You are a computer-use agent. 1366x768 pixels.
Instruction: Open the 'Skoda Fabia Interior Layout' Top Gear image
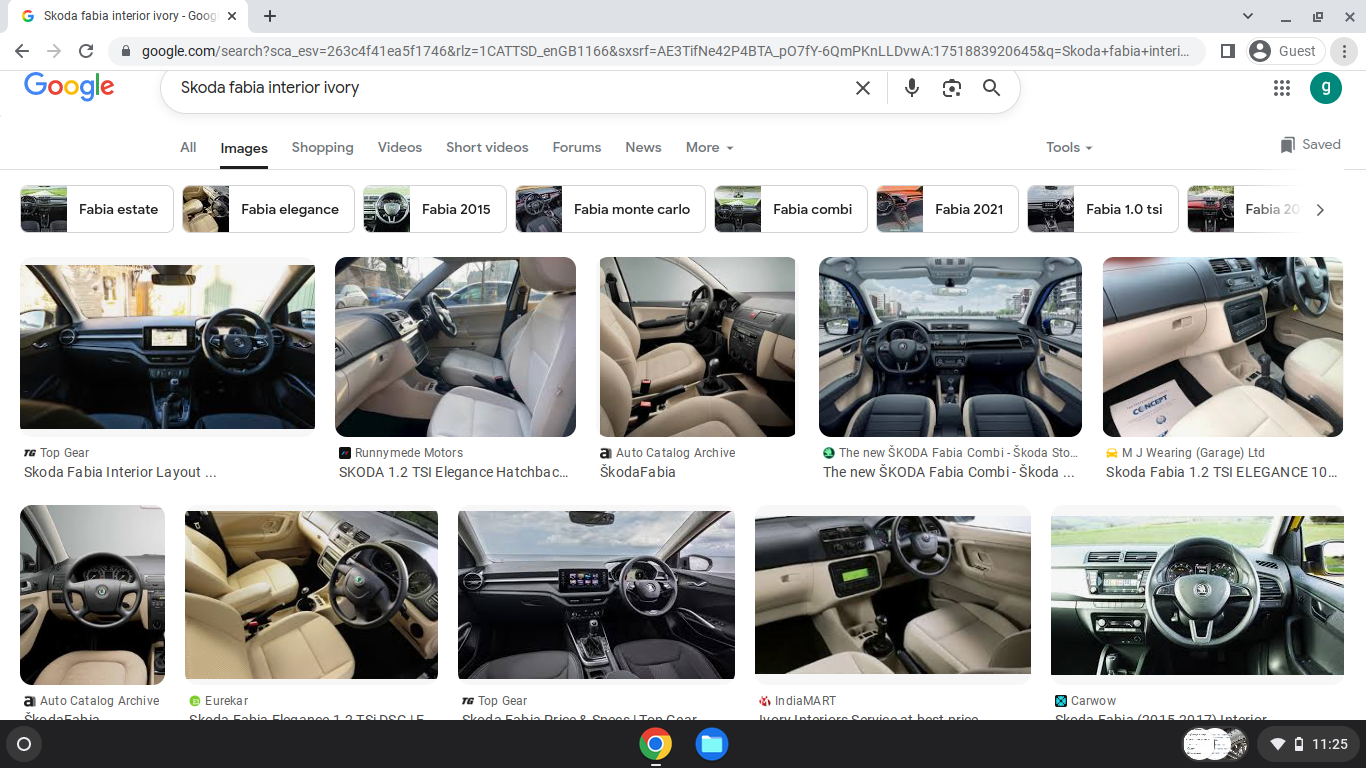pyautogui.click(x=167, y=347)
